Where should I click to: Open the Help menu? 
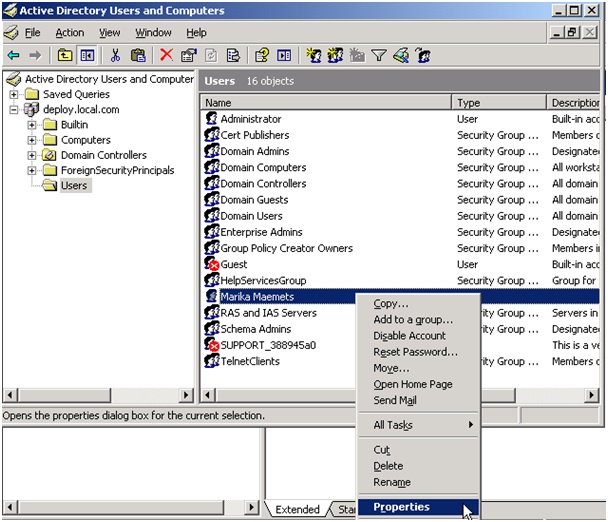point(196,33)
